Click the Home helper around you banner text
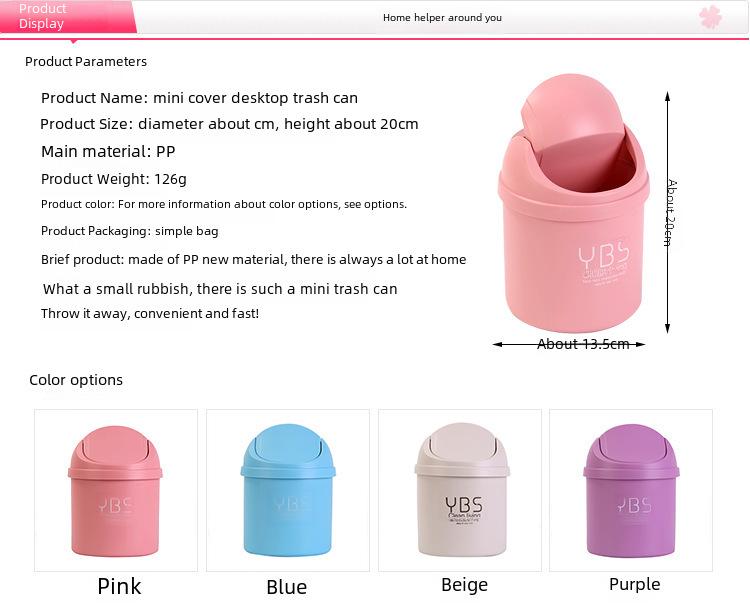This screenshot has width=750, height=608. 442,18
